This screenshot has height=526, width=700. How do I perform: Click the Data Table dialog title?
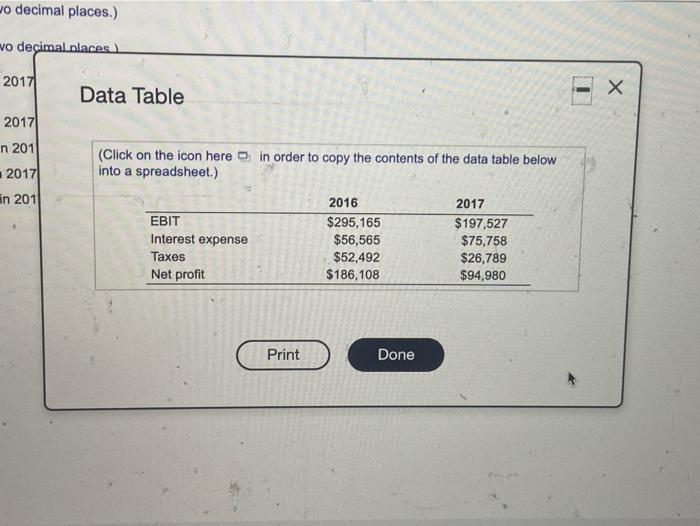click(x=132, y=96)
